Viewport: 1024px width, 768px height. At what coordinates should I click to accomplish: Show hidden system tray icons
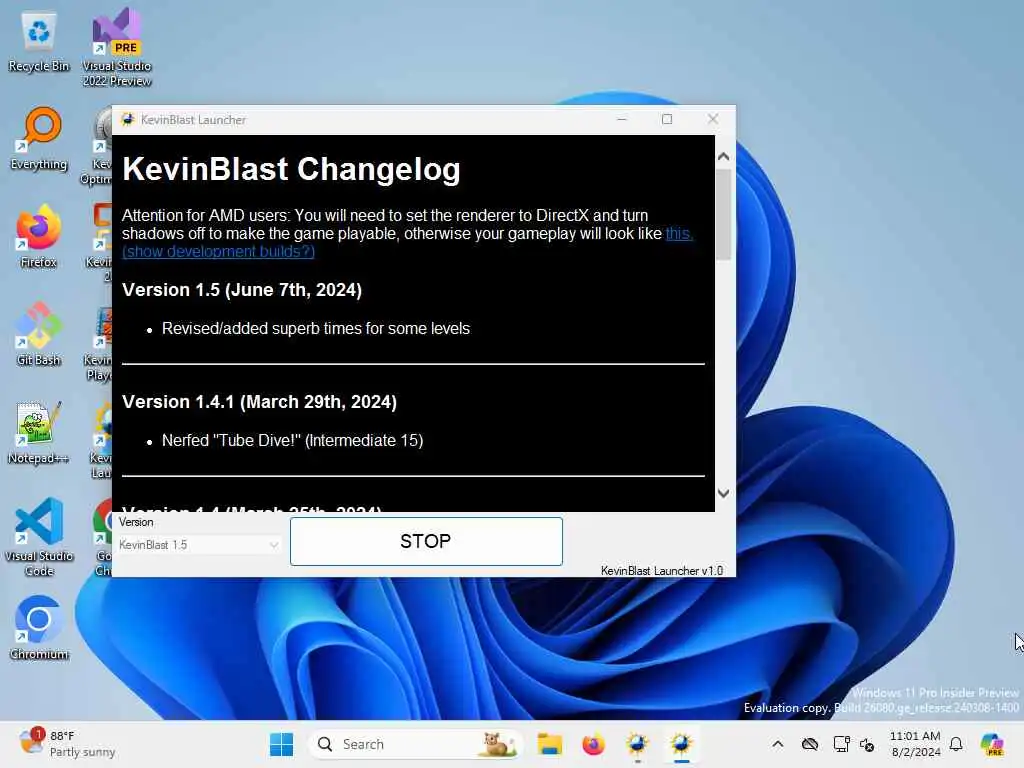tap(777, 744)
